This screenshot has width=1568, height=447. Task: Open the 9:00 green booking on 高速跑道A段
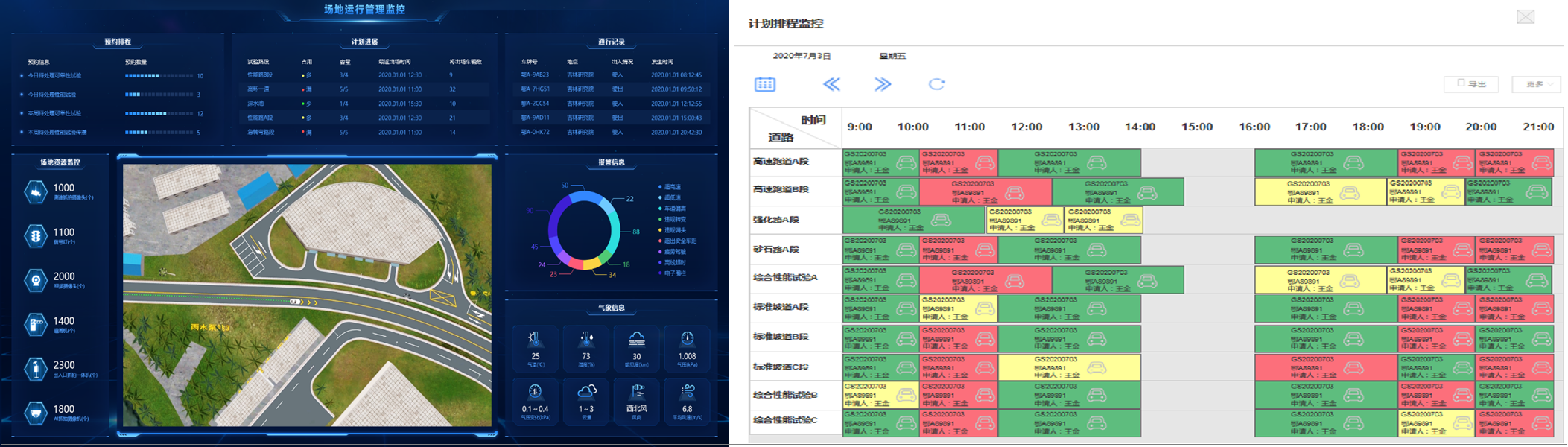(880, 162)
